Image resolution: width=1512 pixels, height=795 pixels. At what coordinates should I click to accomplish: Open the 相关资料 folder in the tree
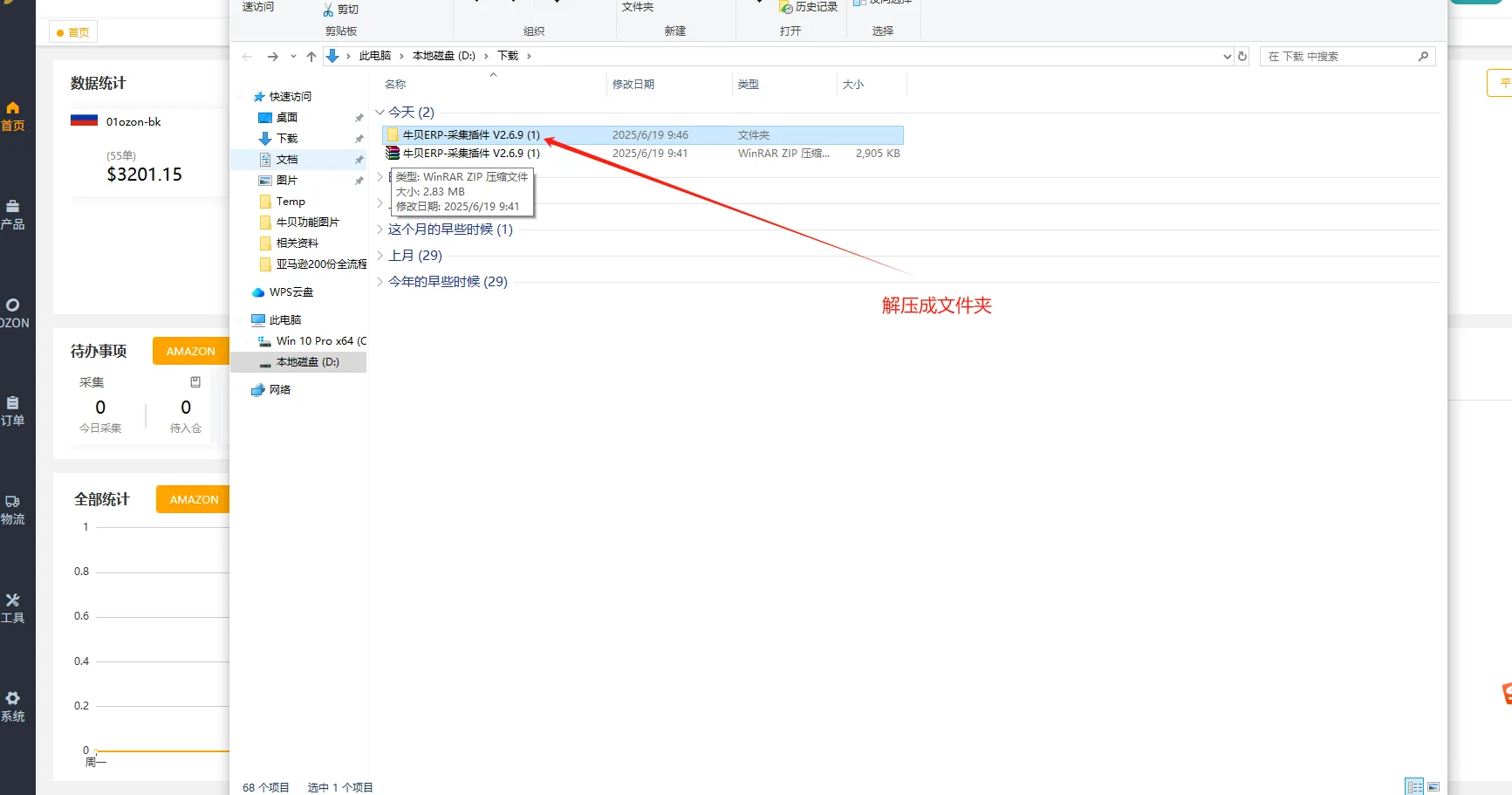298,243
